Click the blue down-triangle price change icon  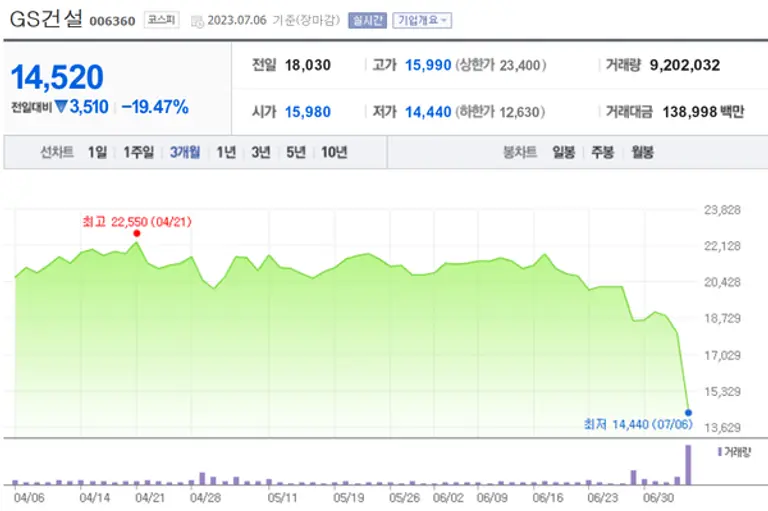[61, 107]
